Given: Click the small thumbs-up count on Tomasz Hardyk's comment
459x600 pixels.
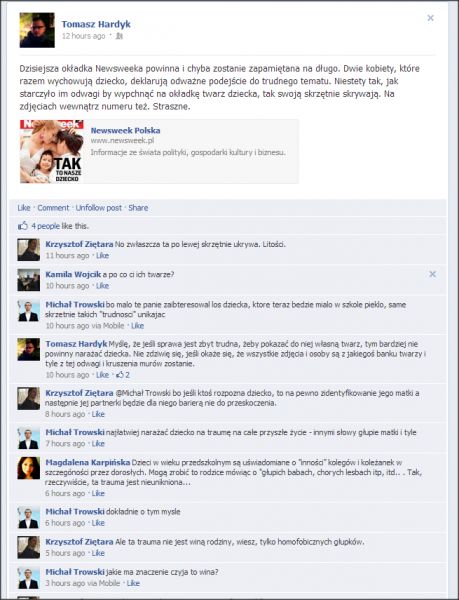Looking at the screenshot, I should pos(123,375).
